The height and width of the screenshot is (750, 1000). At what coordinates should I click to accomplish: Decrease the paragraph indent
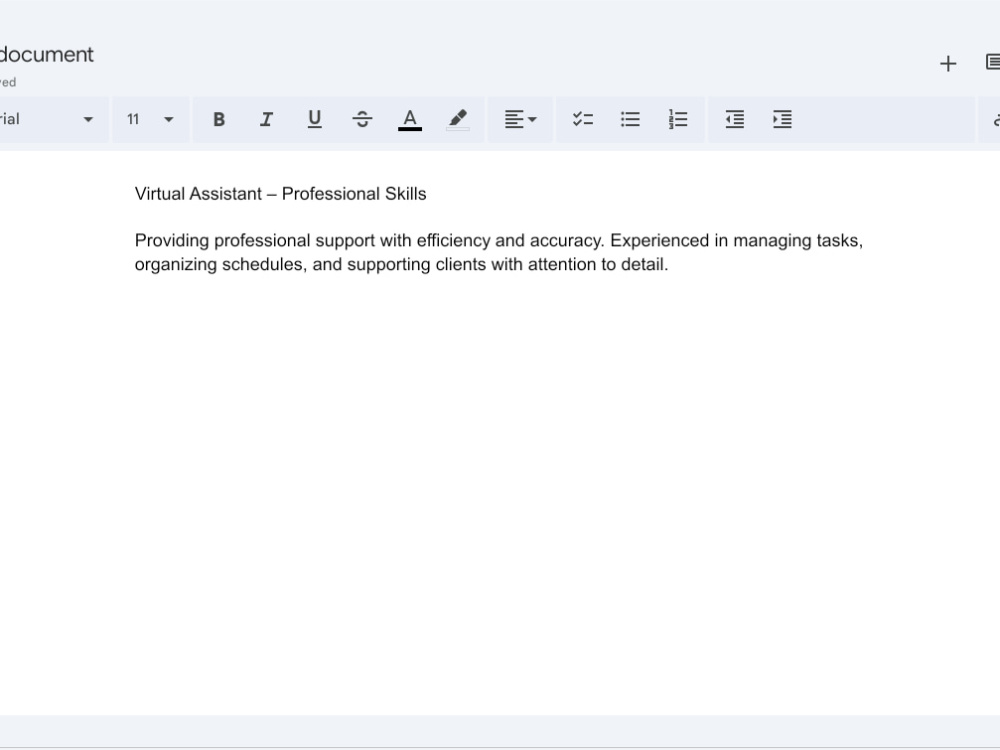(735, 119)
